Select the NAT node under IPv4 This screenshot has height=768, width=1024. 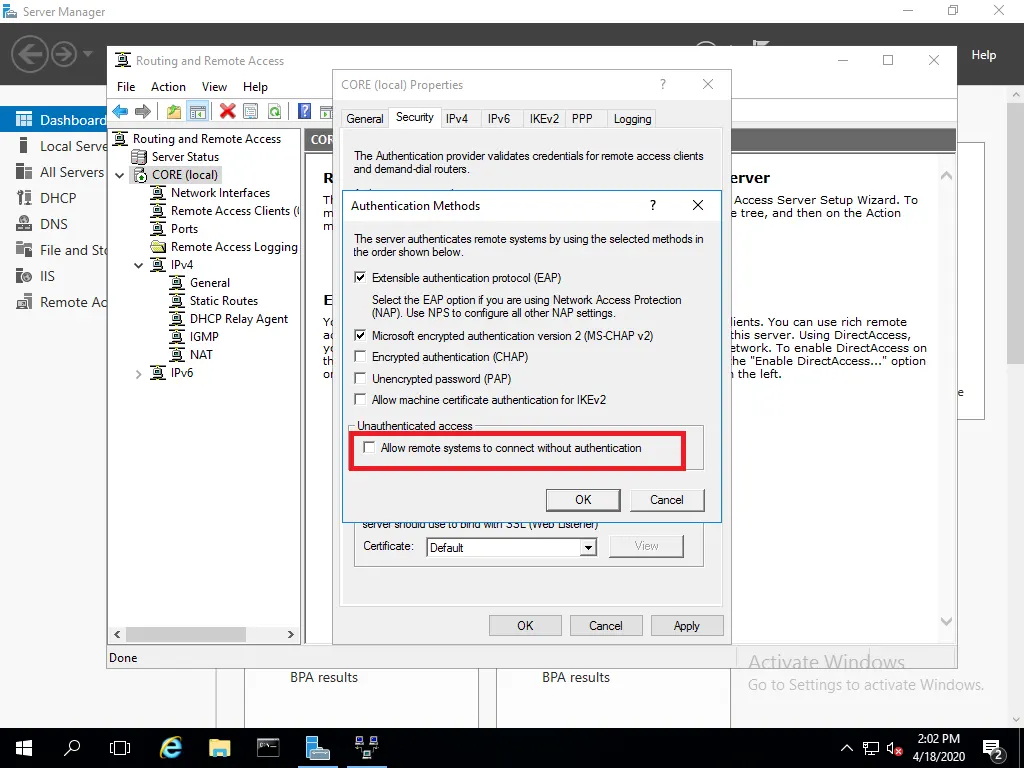pos(201,355)
